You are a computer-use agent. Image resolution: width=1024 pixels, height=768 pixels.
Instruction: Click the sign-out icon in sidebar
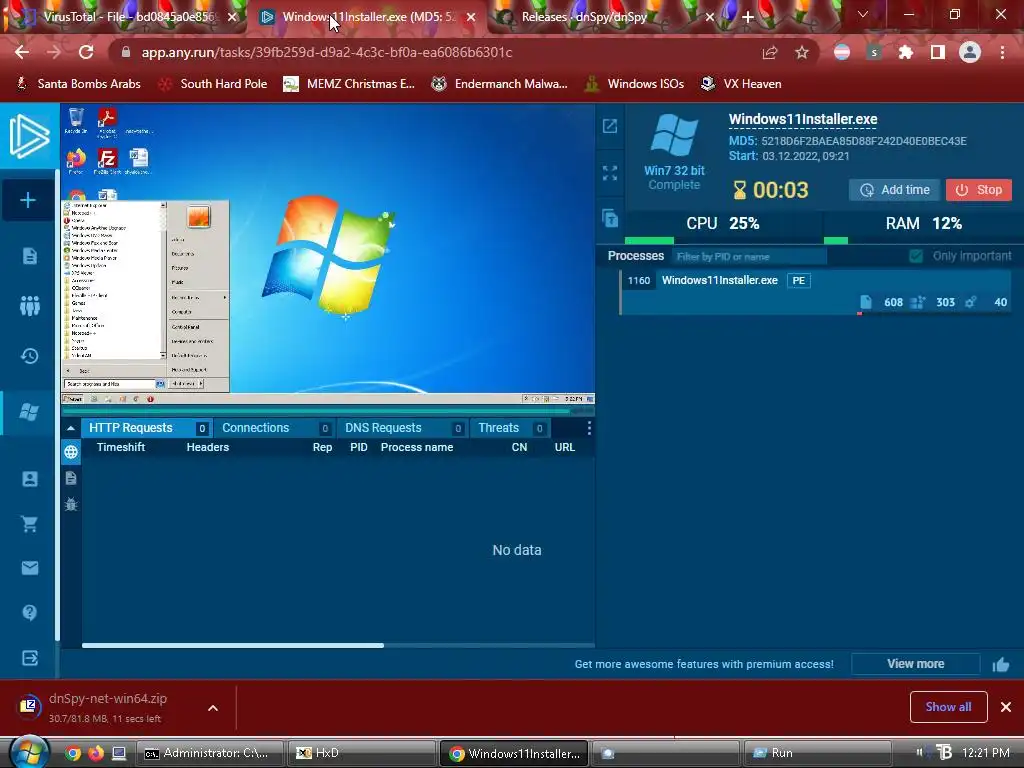pyautogui.click(x=29, y=658)
